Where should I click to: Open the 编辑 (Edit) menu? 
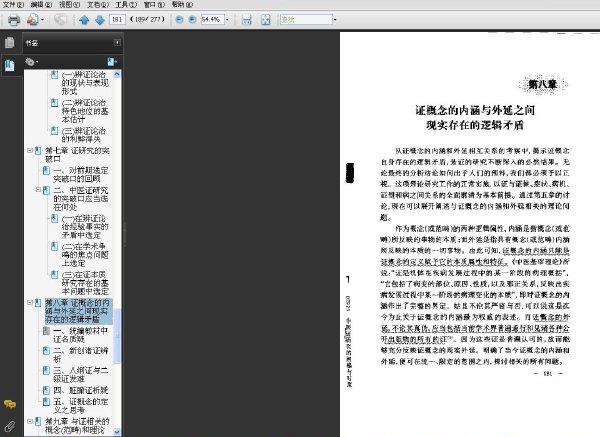pyautogui.click(x=41, y=4)
